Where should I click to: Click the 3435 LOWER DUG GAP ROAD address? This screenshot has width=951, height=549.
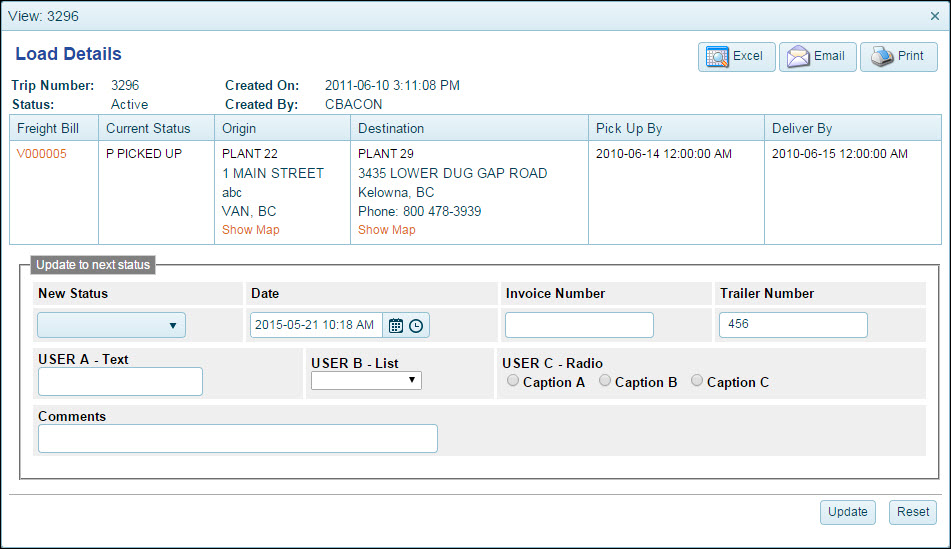(452, 173)
